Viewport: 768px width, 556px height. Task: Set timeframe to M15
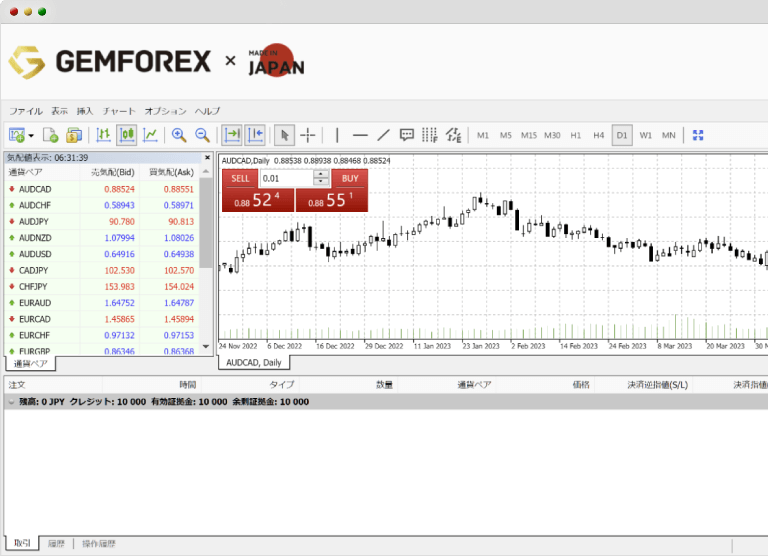click(x=528, y=135)
